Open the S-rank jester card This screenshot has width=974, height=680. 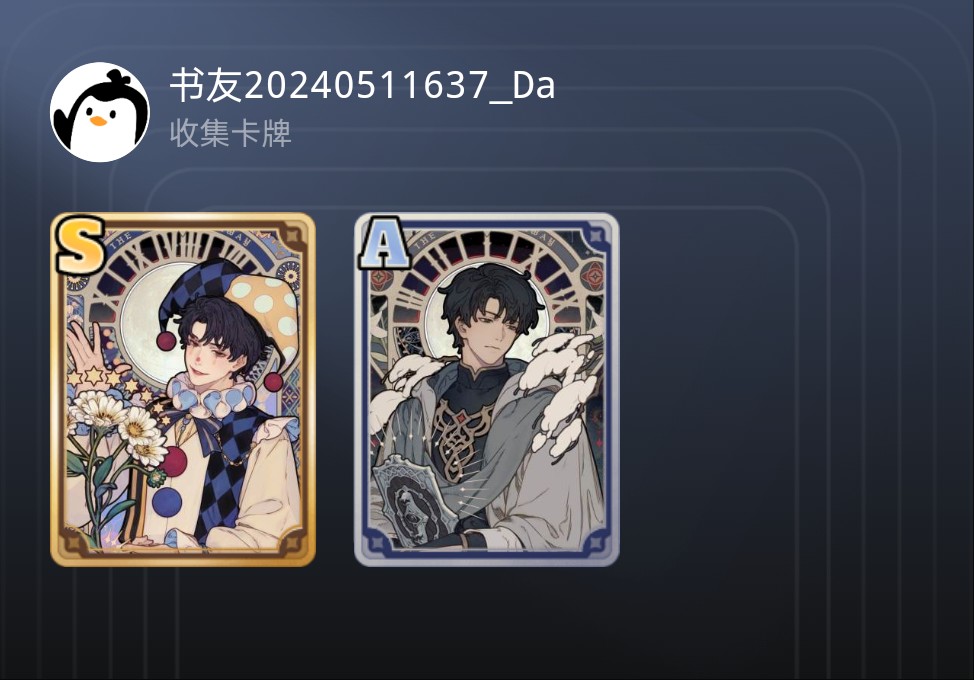point(183,389)
